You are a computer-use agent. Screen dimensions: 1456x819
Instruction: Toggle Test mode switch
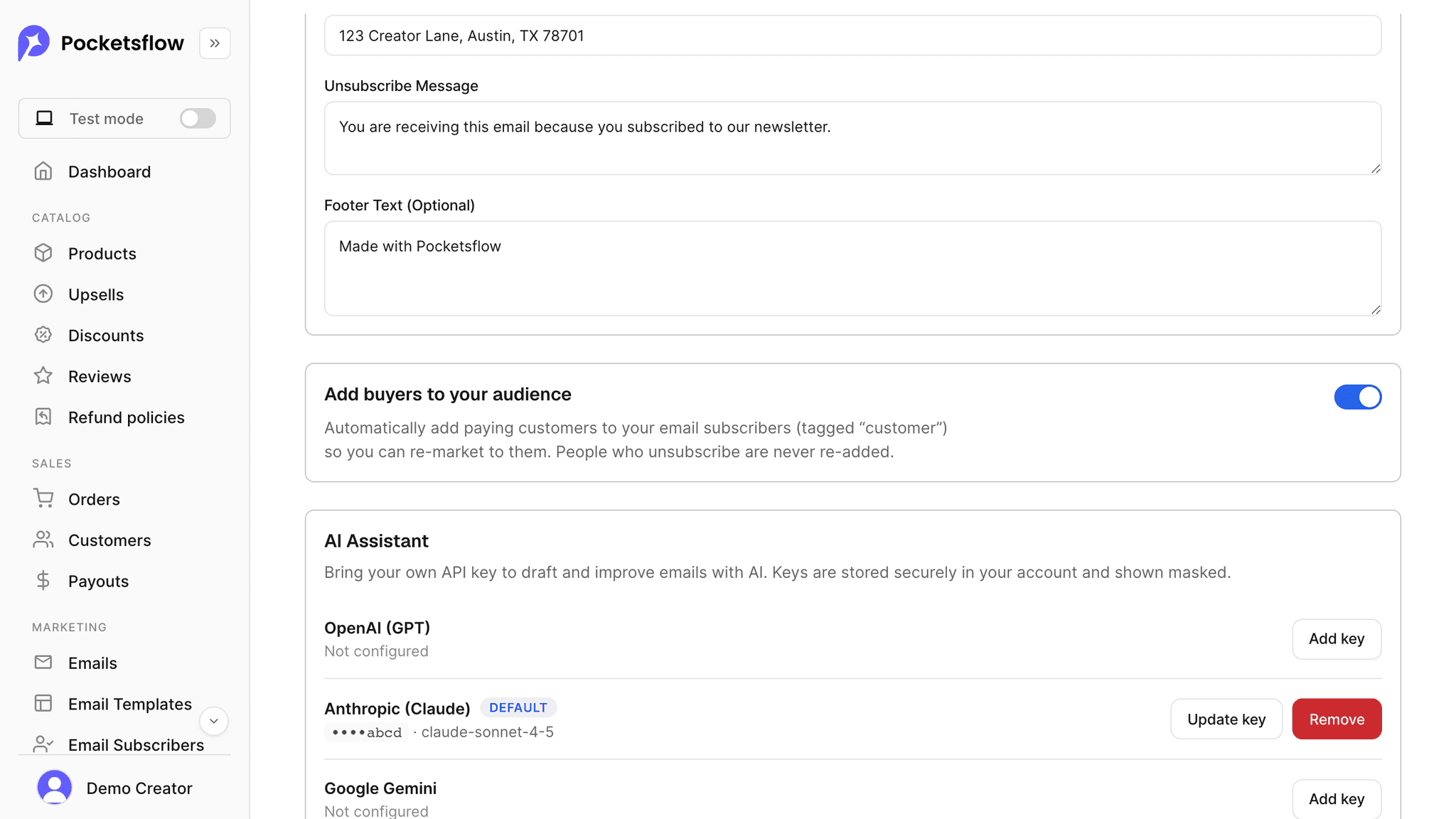tap(198, 118)
